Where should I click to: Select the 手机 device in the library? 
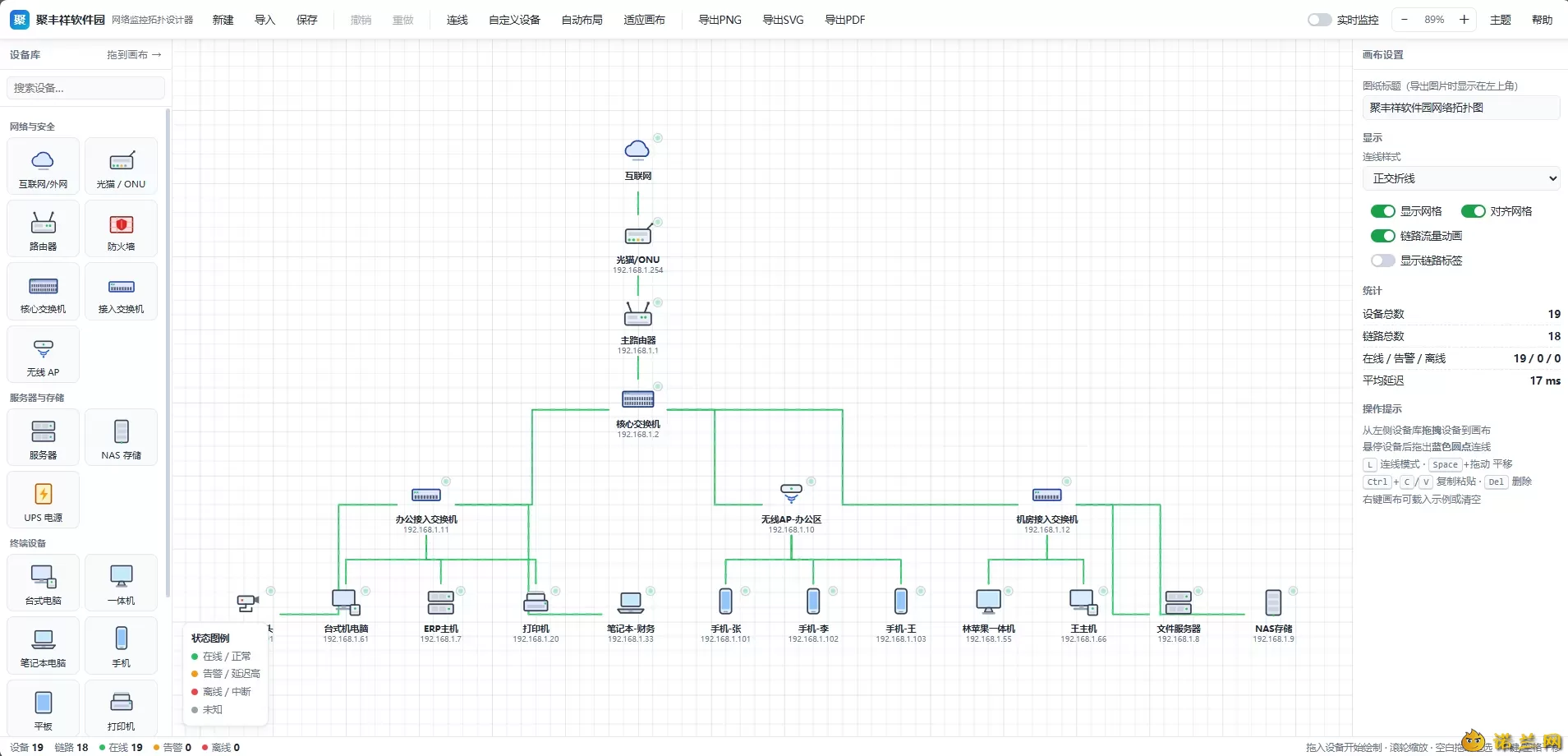point(121,645)
